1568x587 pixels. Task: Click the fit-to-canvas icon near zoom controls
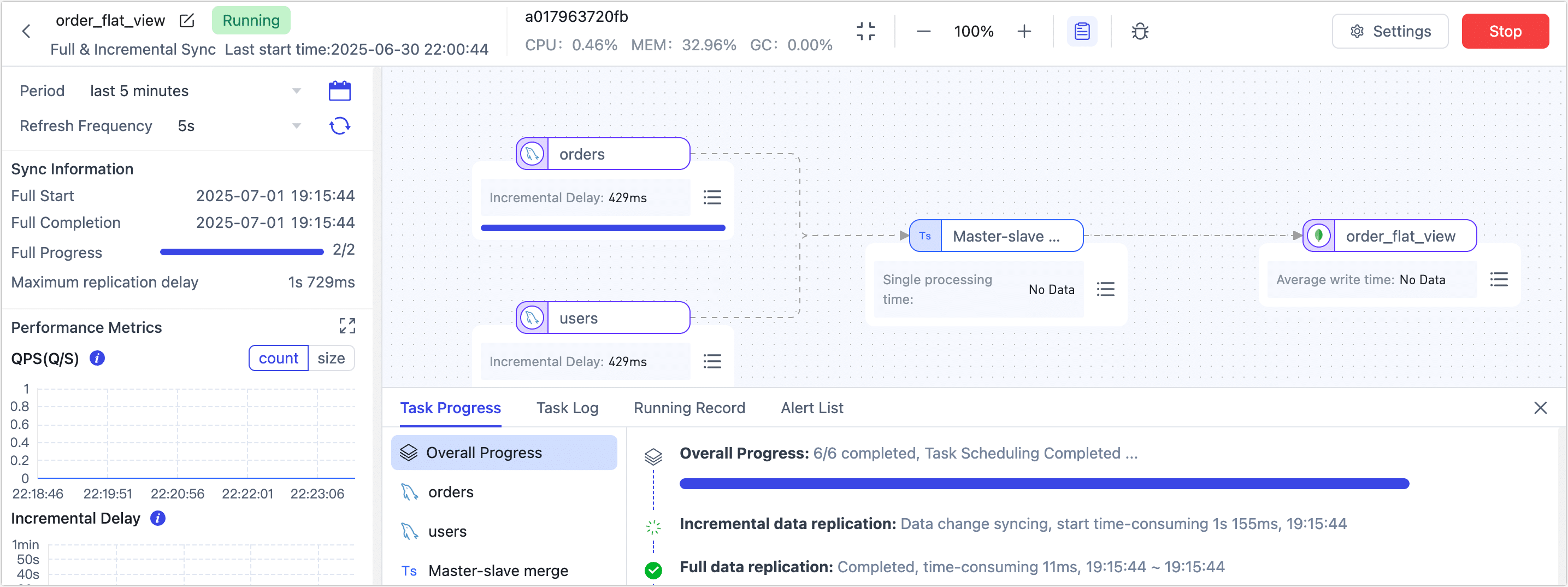866,31
